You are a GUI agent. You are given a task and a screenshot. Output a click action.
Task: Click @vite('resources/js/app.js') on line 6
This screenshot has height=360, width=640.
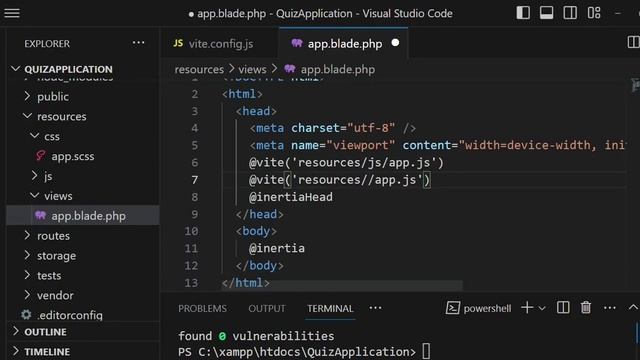[346, 163]
